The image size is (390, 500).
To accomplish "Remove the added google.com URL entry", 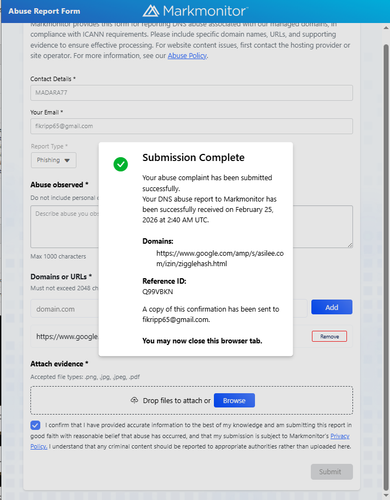I will coord(329,336).
